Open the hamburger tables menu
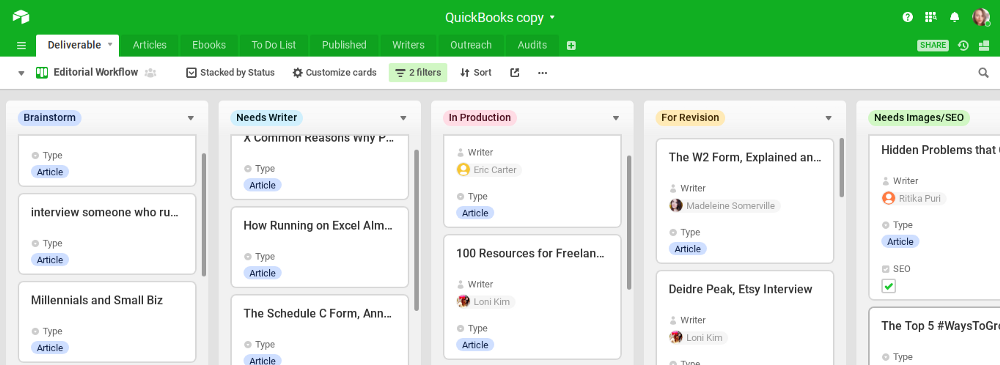 pyautogui.click(x=21, y=45)
